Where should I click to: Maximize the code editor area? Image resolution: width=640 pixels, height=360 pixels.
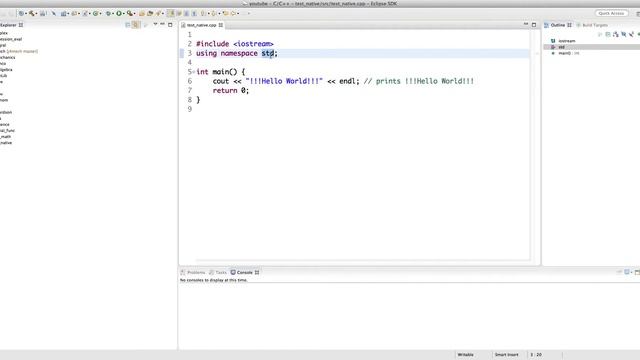(x=534, y=25)
